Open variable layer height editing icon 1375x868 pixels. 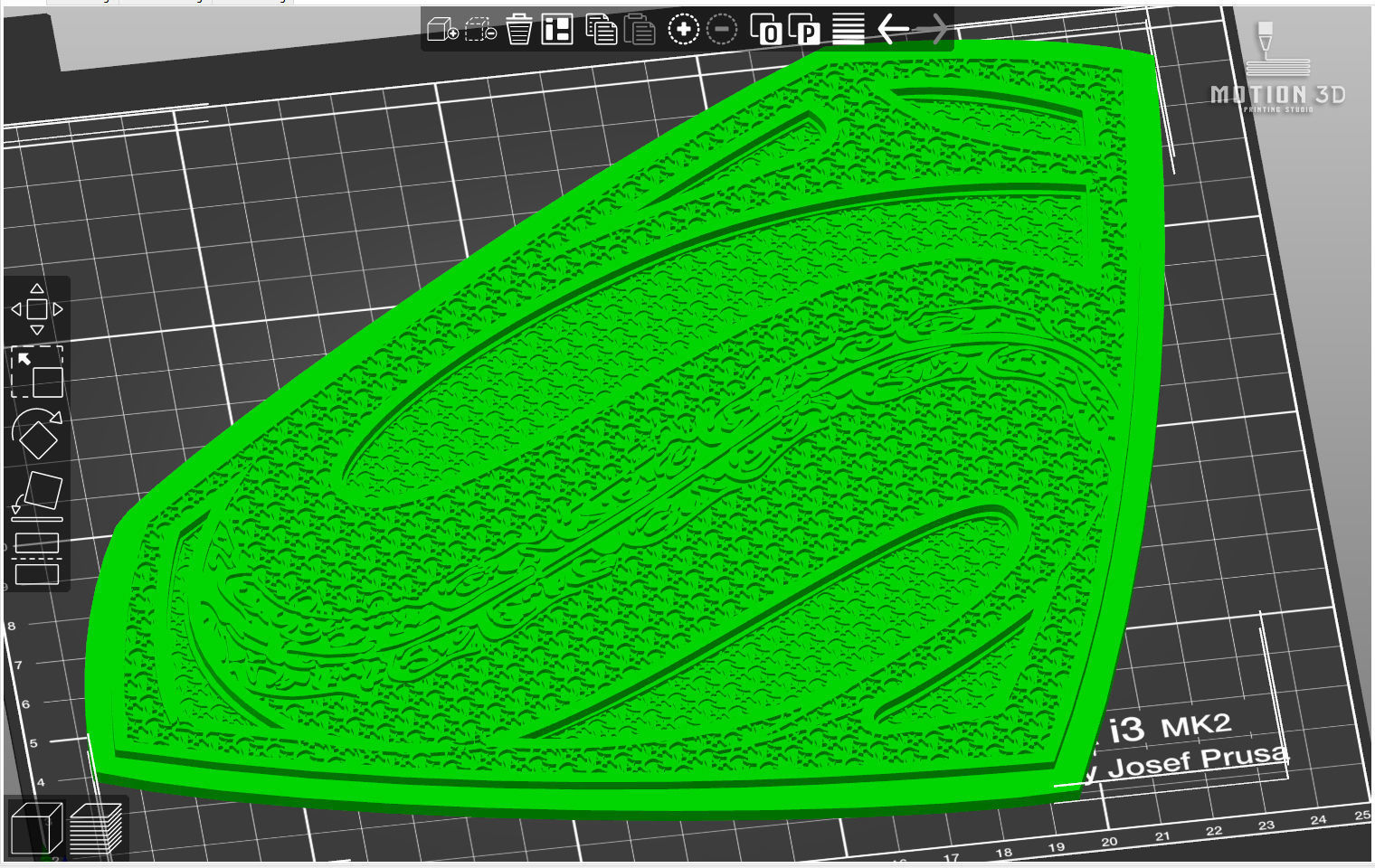848,29
